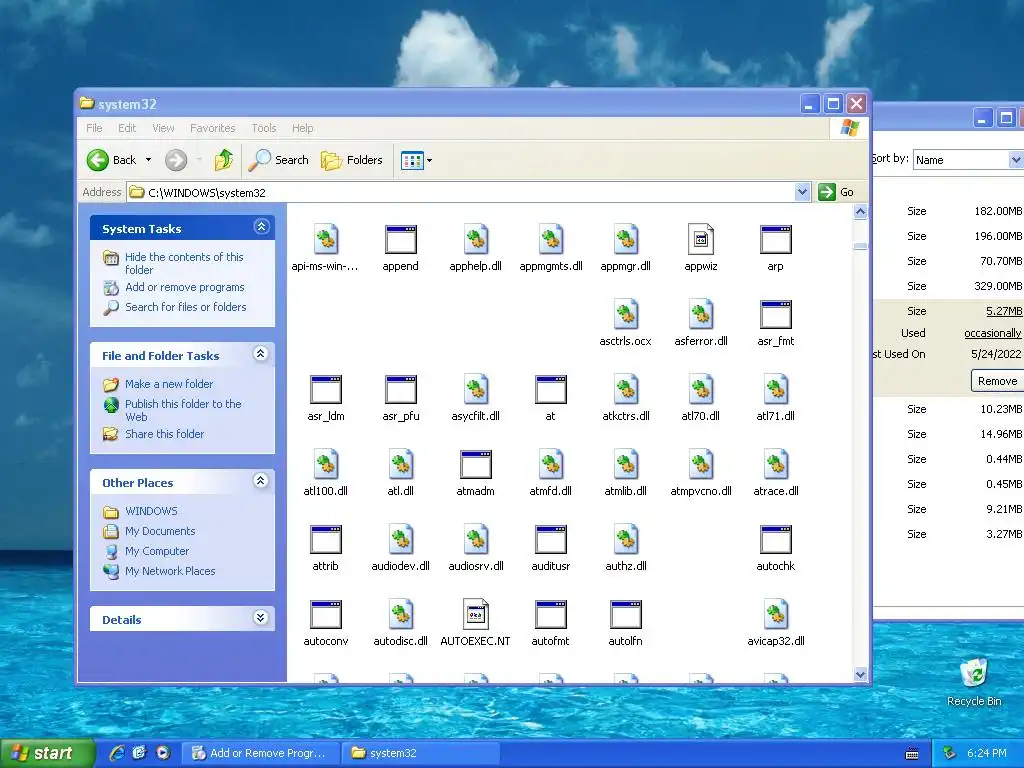
Task: Select the atmadm program icon
Action: [475, 472]
